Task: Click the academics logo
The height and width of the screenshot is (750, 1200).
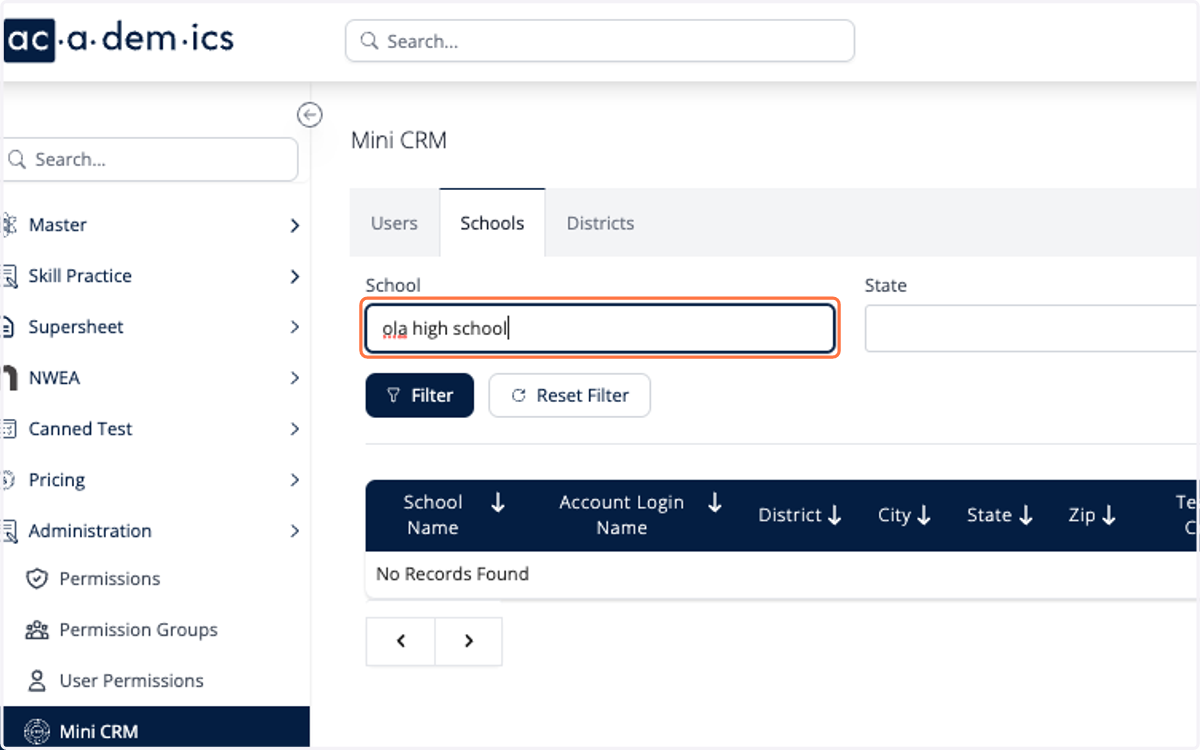Action: pyautogui.click(x=119, y=39)
